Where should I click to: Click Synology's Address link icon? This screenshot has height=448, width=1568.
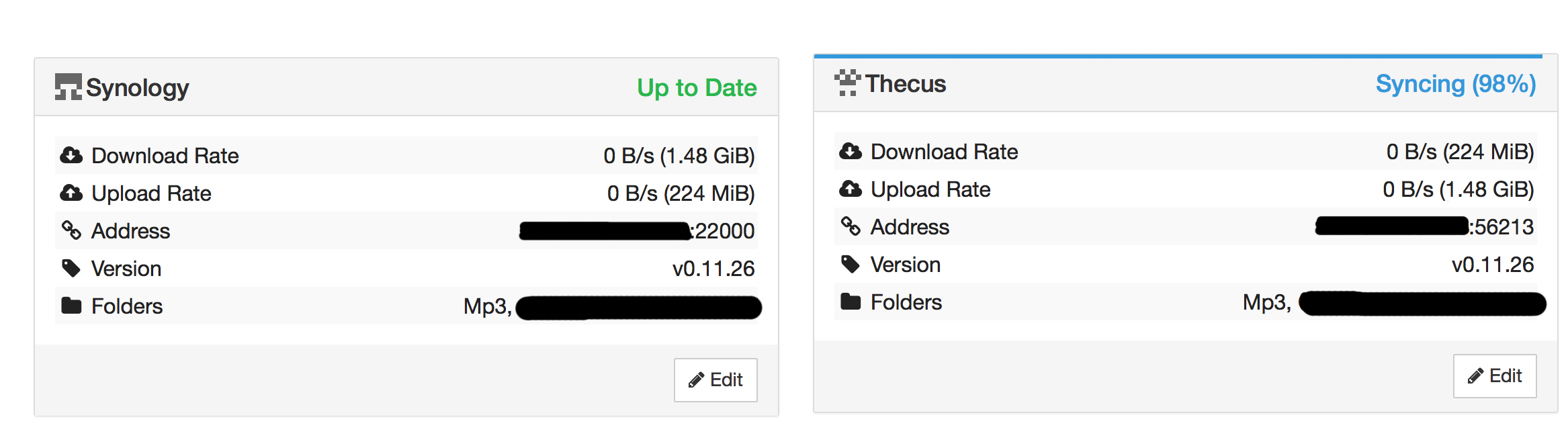pos(71,230)
